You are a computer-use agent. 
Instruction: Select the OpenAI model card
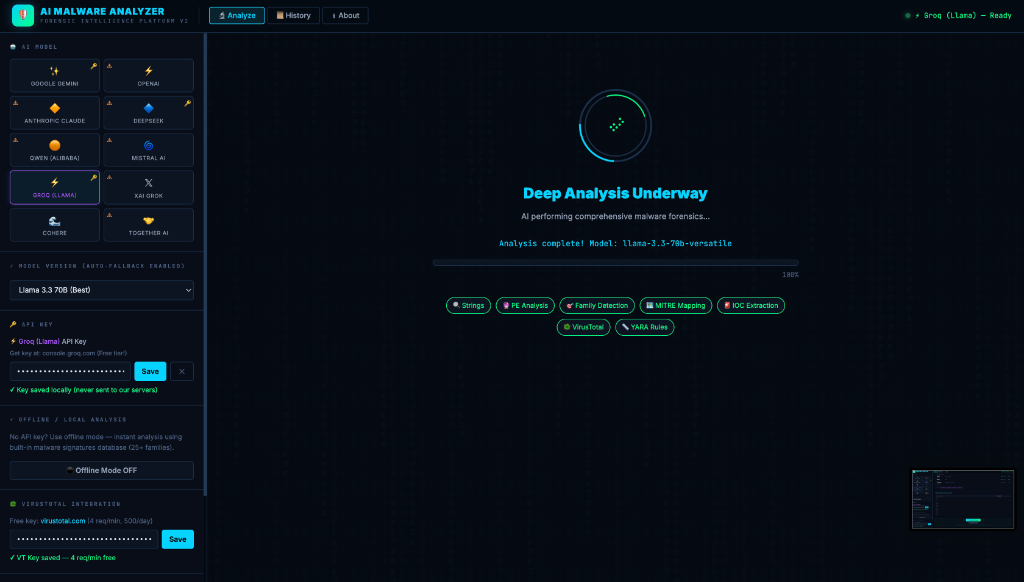(x=148, y=75)
